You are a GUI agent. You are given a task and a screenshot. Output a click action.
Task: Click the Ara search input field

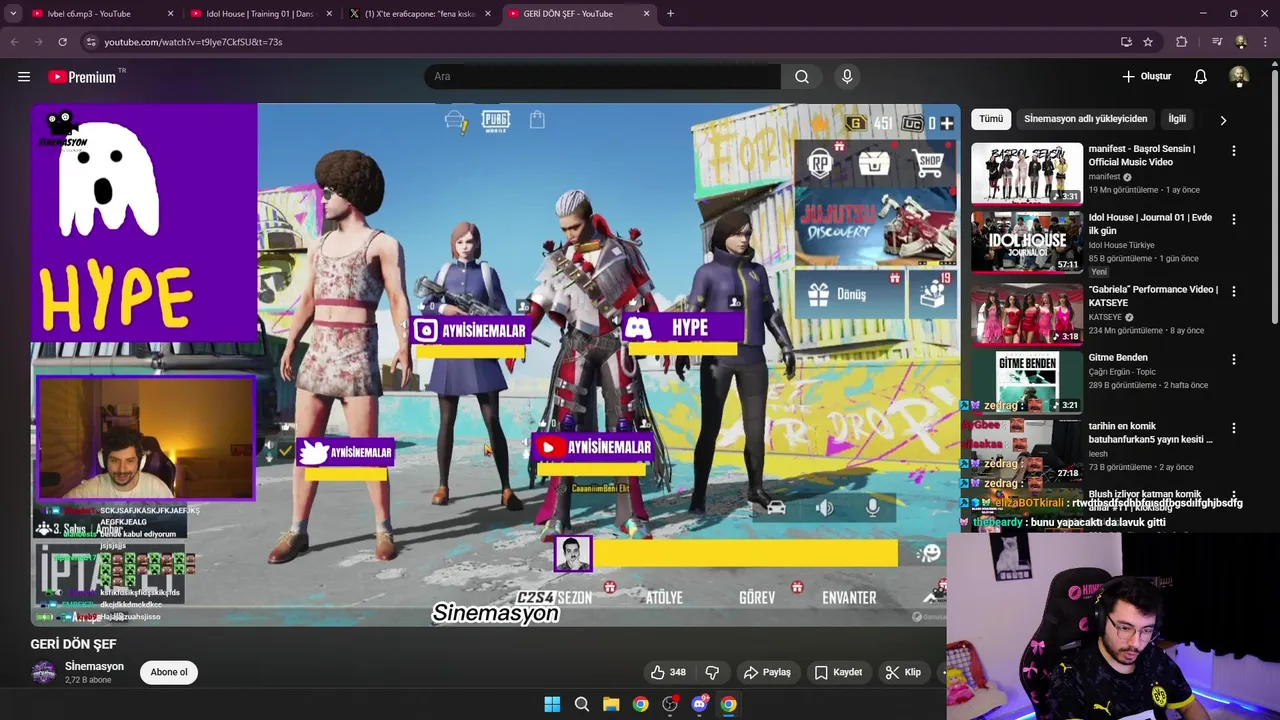coord(603,76)
